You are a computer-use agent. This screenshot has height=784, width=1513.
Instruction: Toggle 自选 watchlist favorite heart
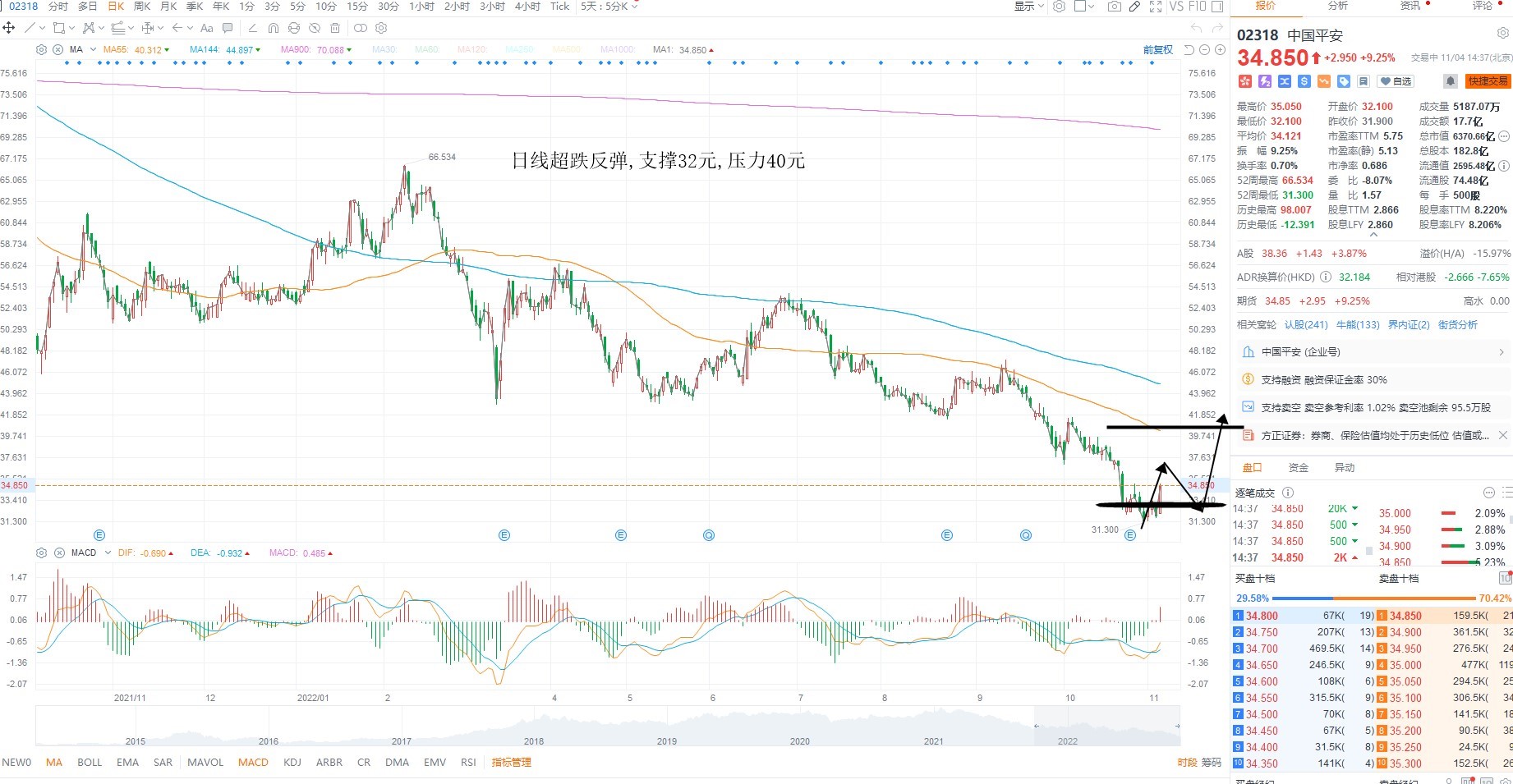tap(1396, 81)
